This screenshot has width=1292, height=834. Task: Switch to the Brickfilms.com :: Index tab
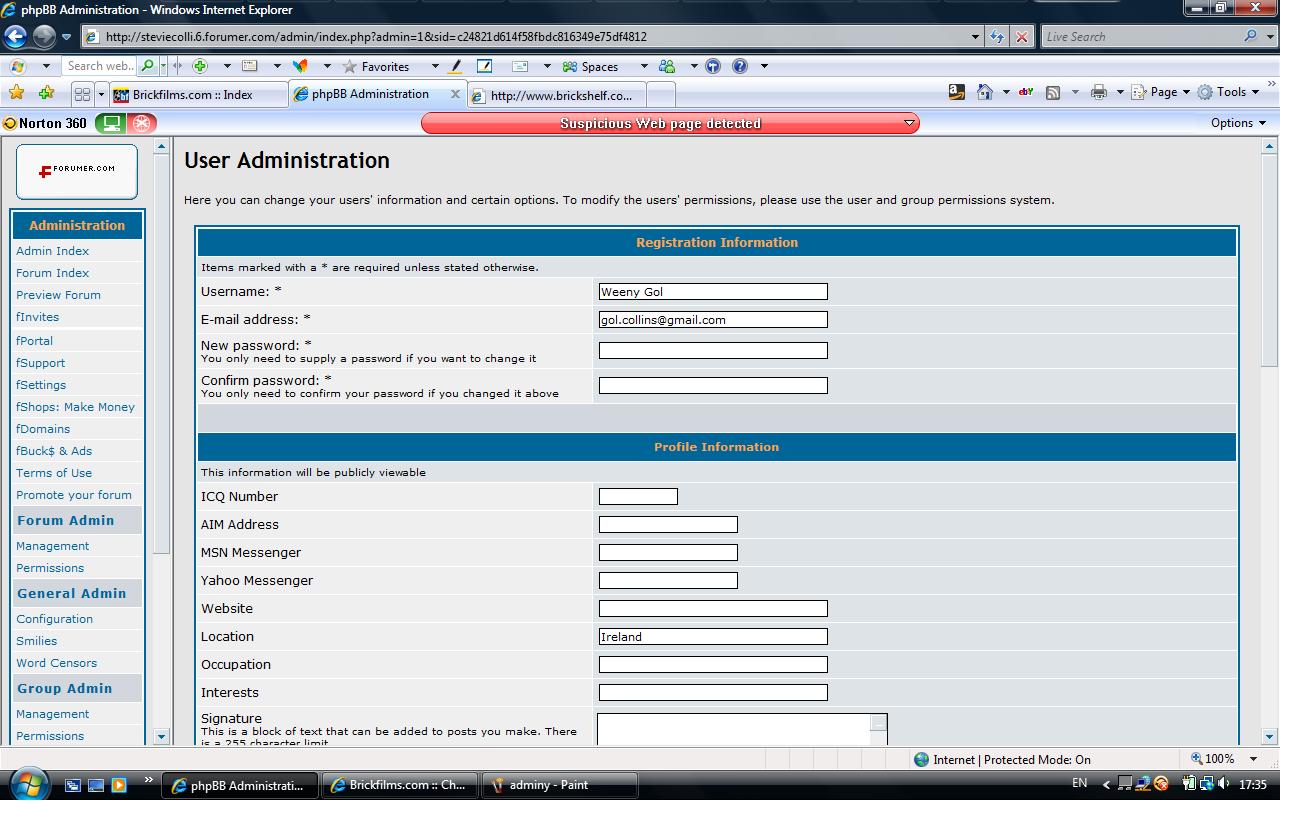[x=198, y=95]
